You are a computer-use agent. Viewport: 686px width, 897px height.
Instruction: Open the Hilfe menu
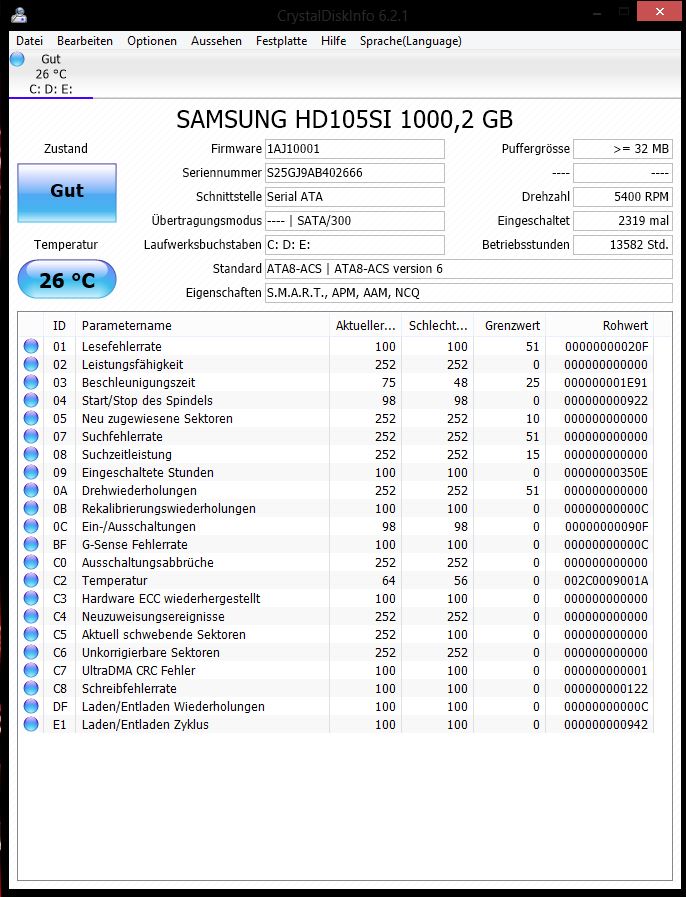coord(334,41)
